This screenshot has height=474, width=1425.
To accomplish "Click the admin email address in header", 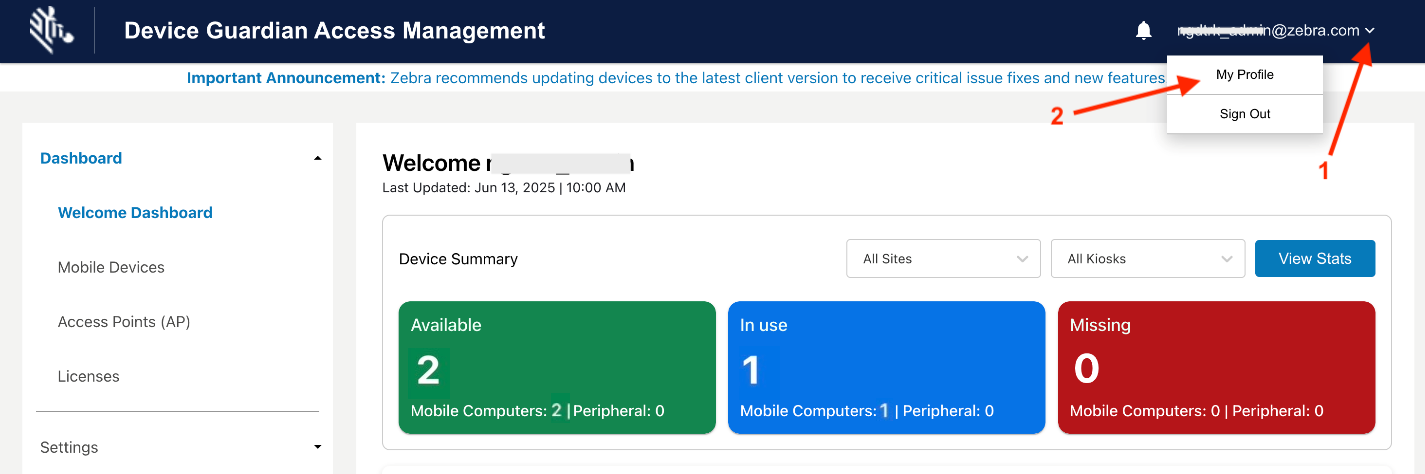I will coord(1266,31).
